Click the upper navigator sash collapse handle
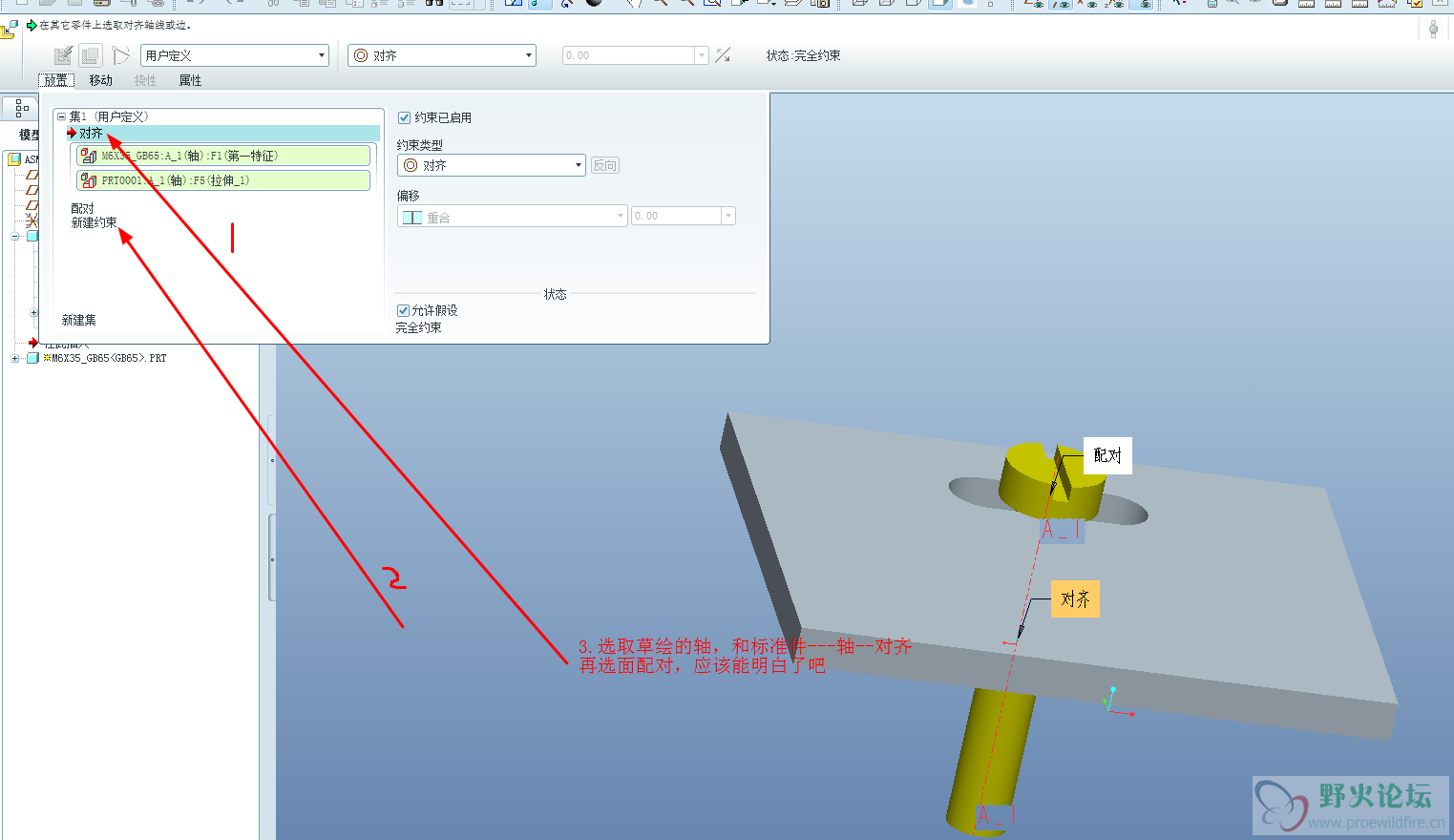Image resolution: width=1454 pixels, height=840 pixels. pos(272,460)
